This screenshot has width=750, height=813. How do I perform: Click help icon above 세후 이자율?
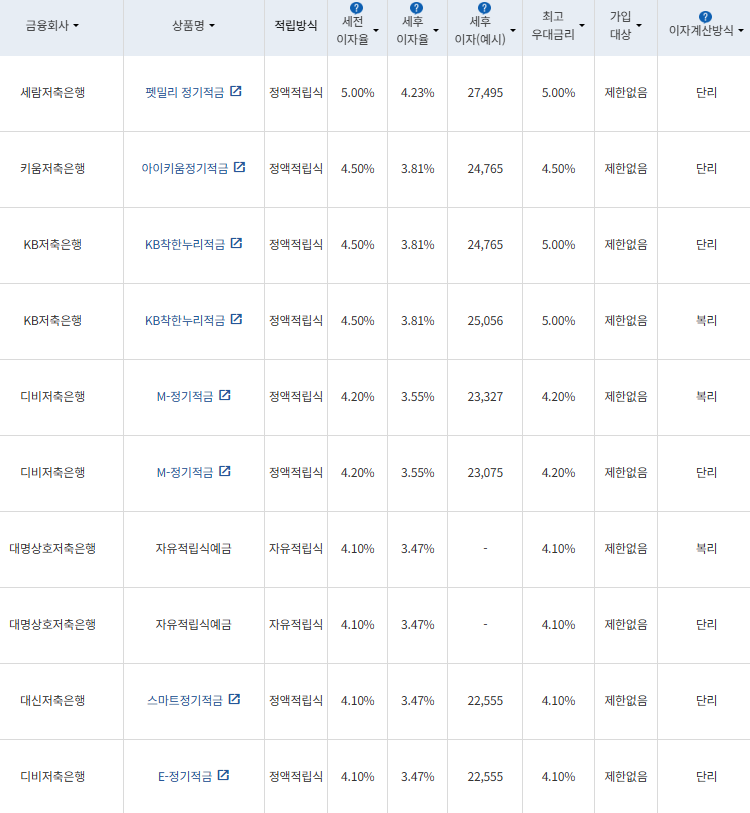417,8
